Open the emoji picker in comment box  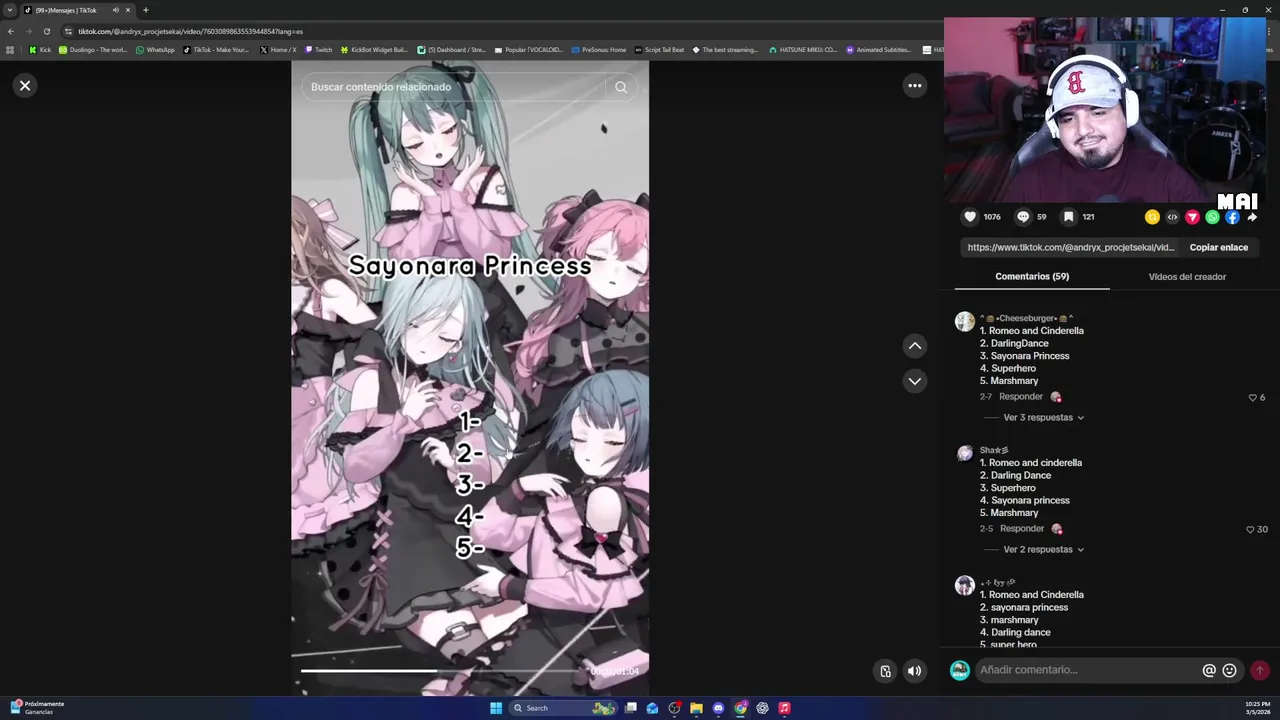coord(1229,671)
